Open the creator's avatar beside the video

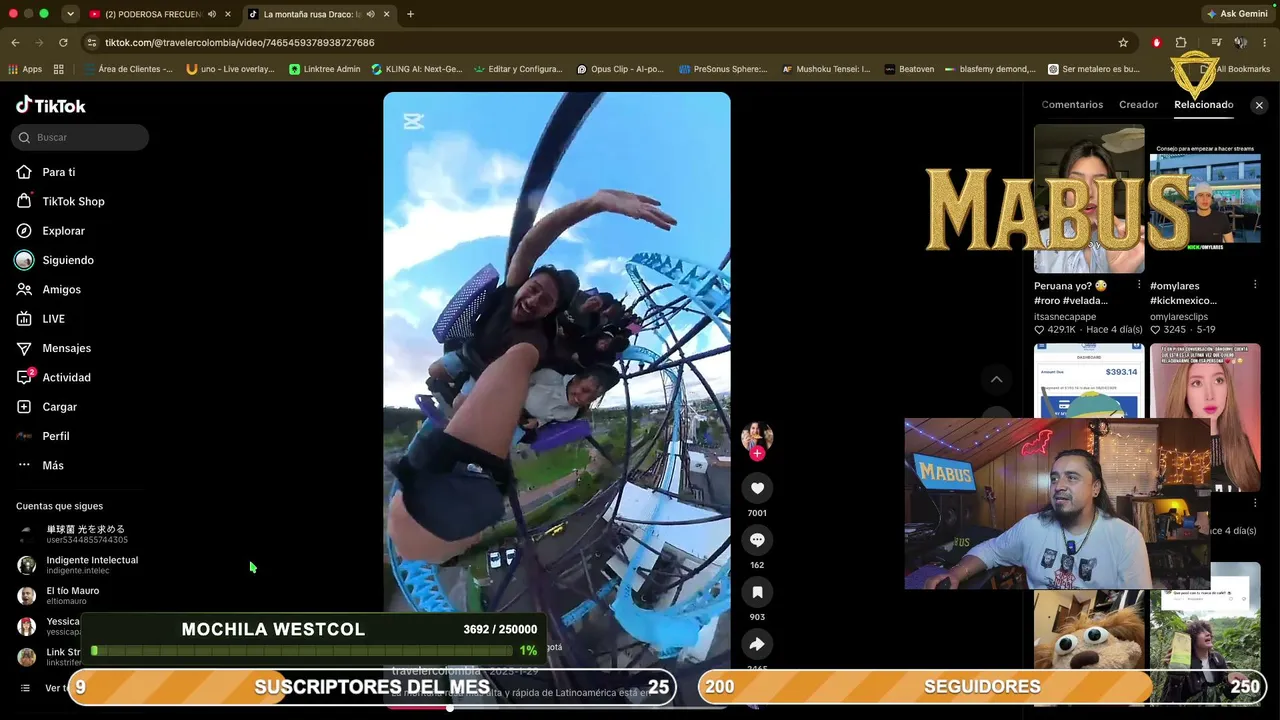(x=757, y=436)
